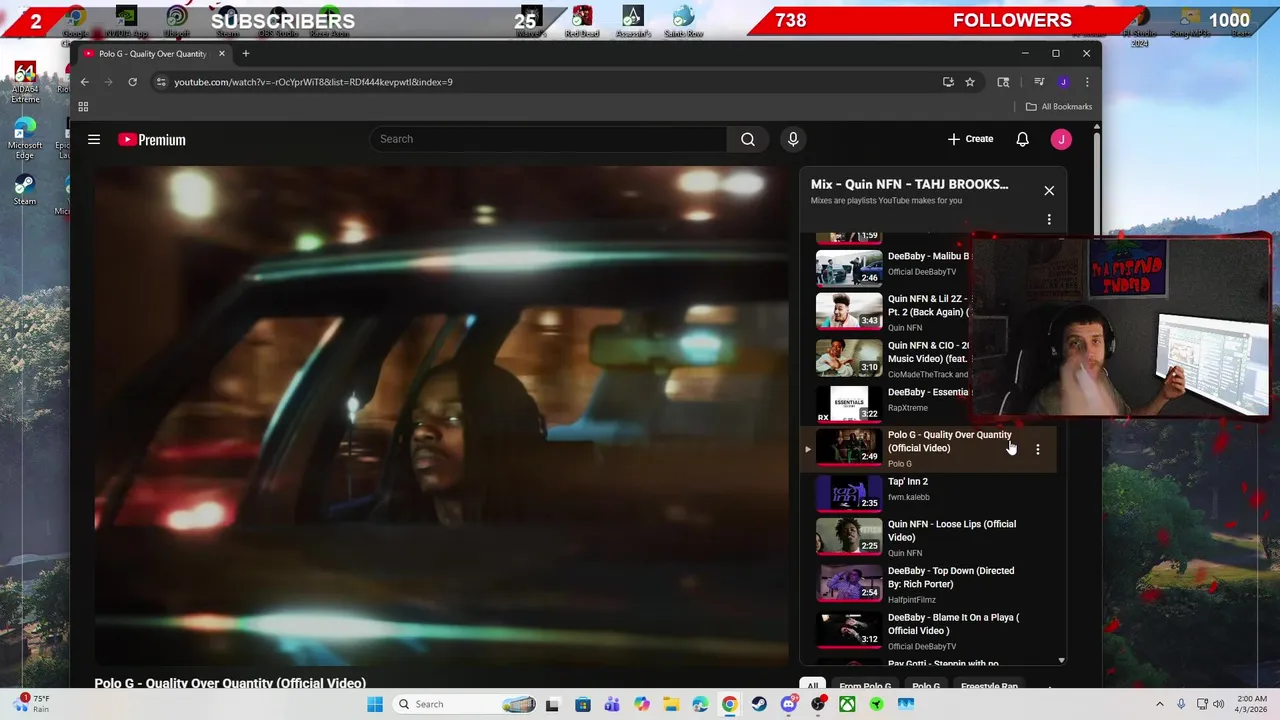The height and width of the screenshot is (720, 1280).
Task: Open OBS Studio from the taskbar
Action: [818, 704]
